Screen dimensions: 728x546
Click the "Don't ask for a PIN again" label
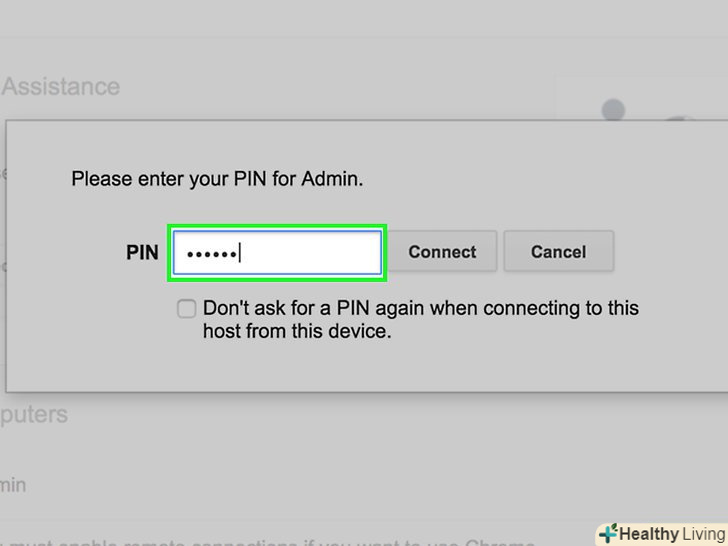[420, 308]
